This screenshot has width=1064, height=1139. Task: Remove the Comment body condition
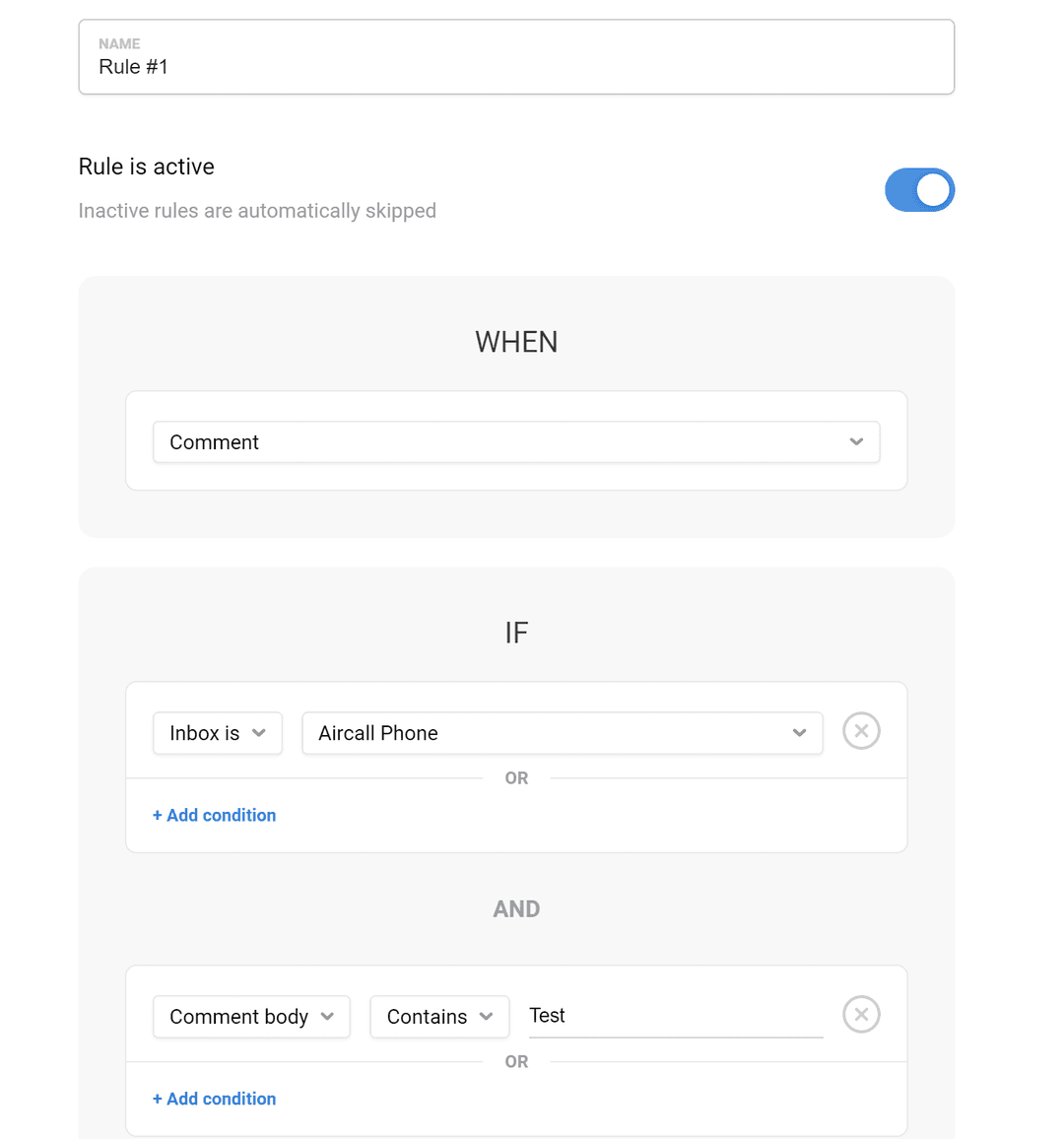click(861, 1015)
